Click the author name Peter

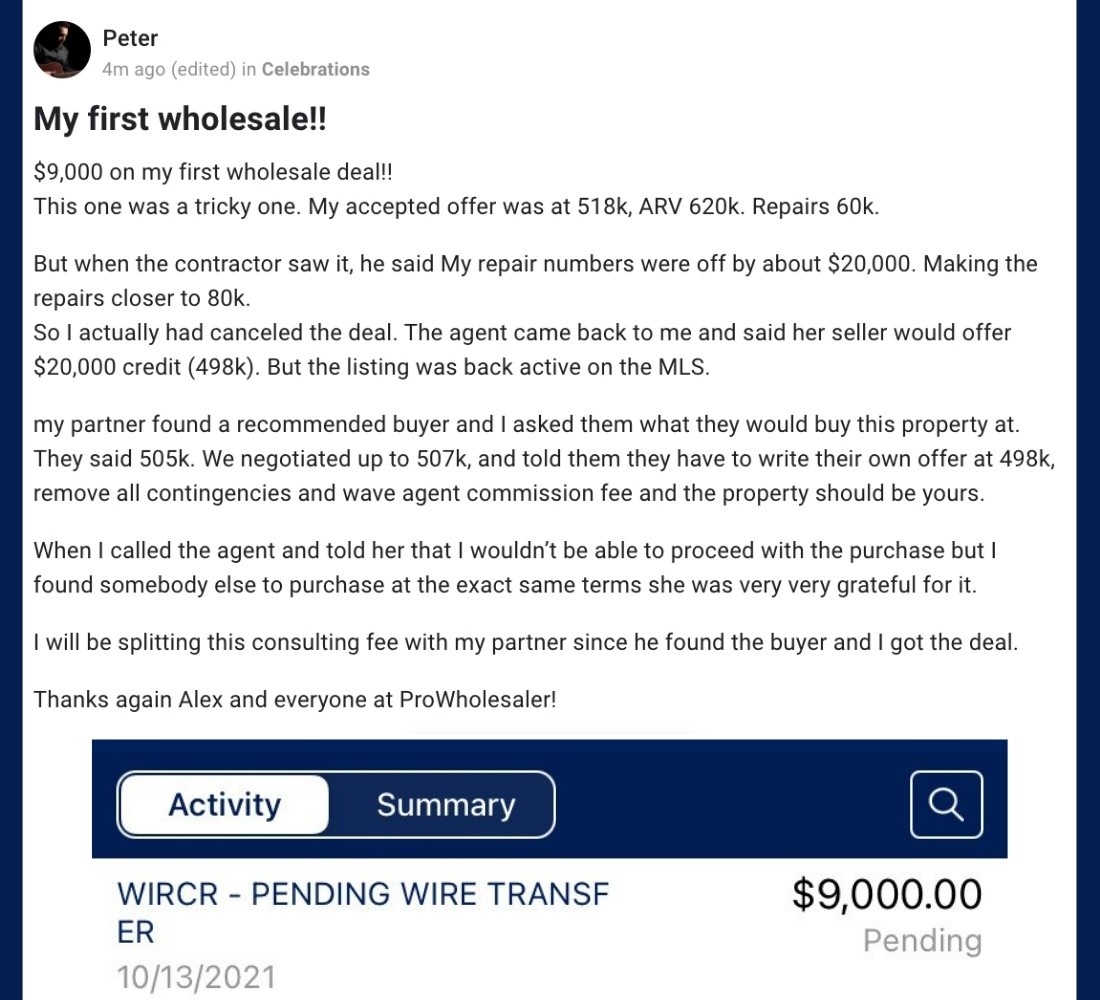click(130, 38)
